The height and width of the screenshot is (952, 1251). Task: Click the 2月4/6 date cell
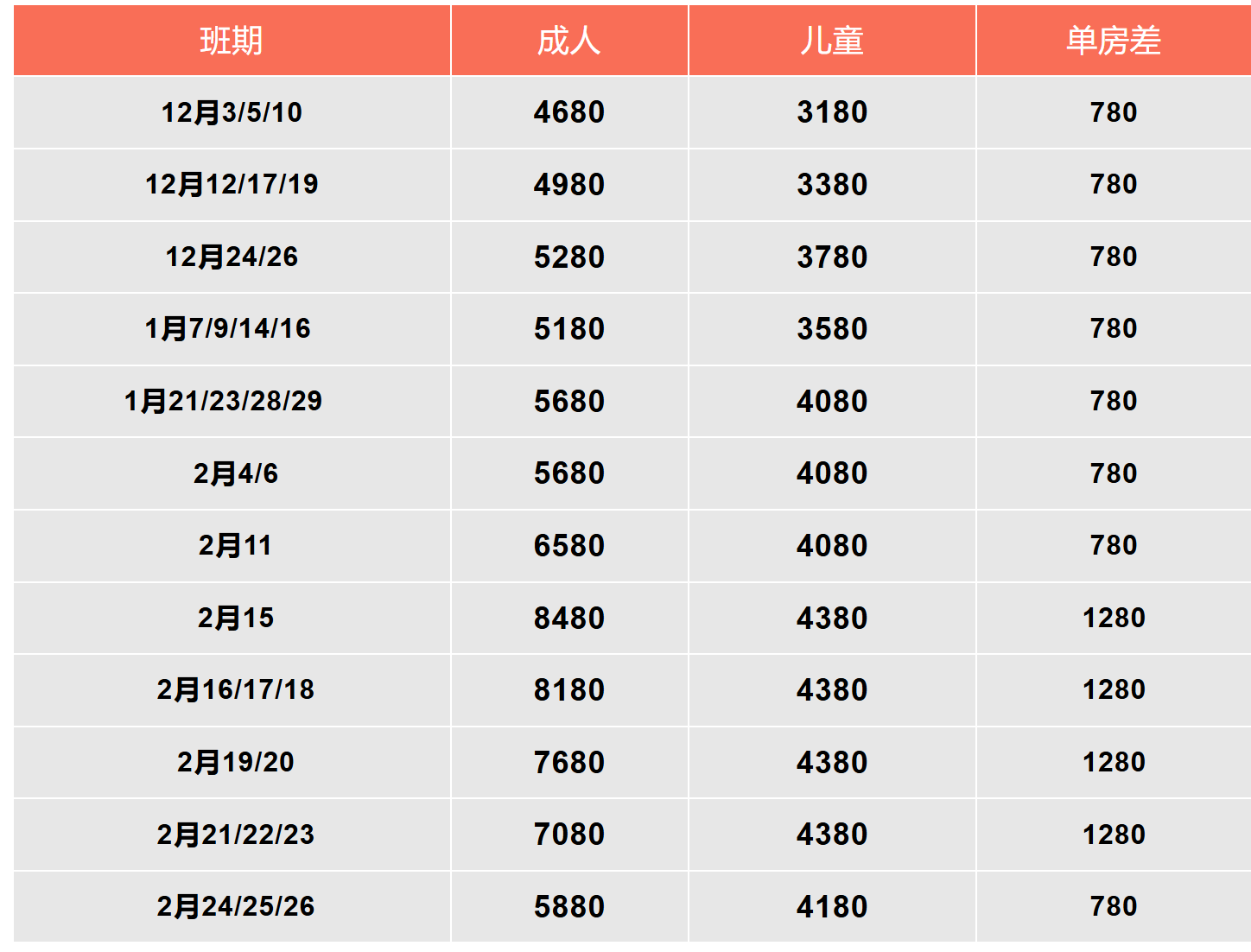point(235,473)
